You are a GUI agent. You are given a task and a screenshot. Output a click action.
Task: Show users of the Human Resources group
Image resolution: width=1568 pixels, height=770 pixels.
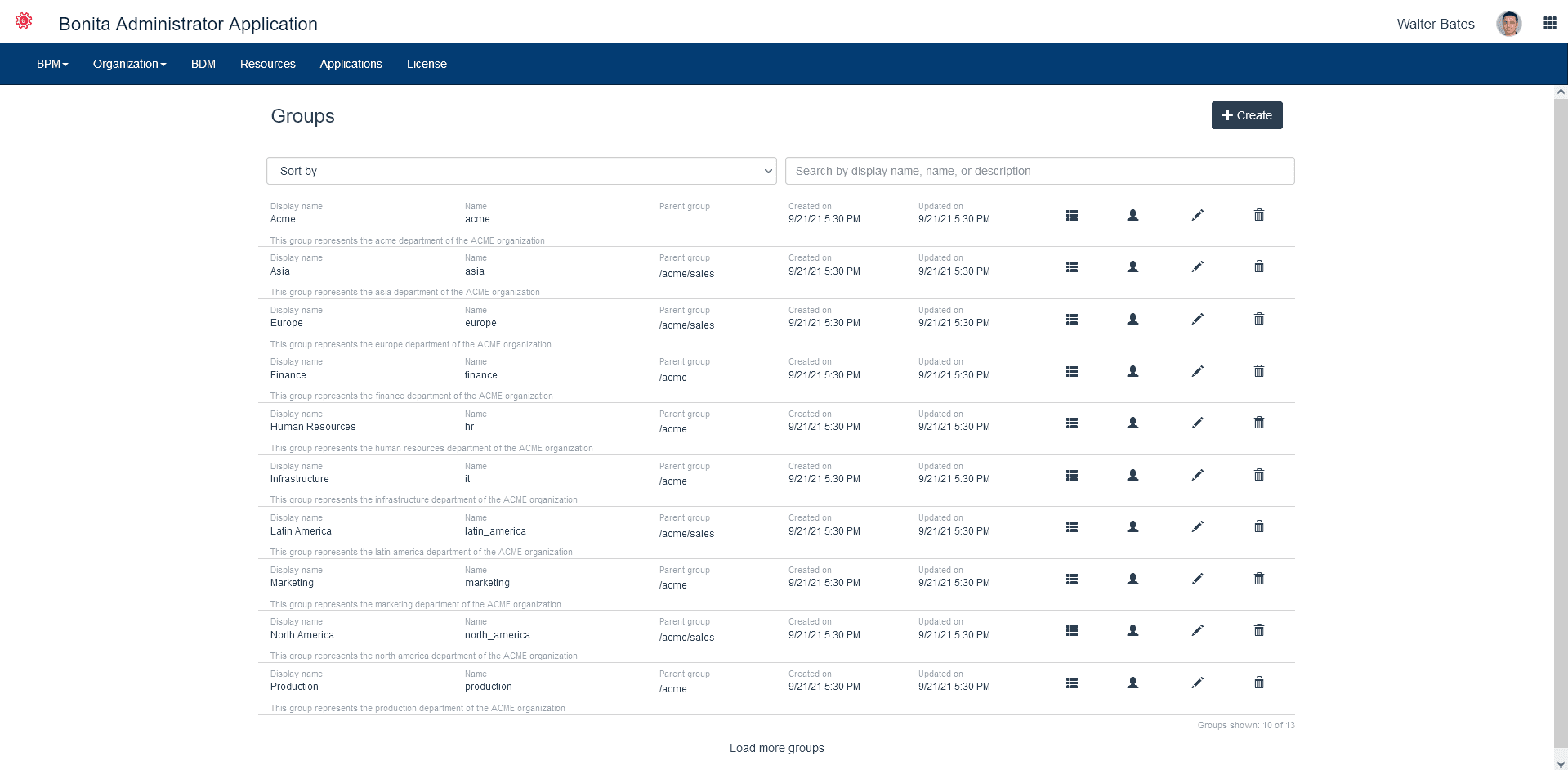(1132, 423)
